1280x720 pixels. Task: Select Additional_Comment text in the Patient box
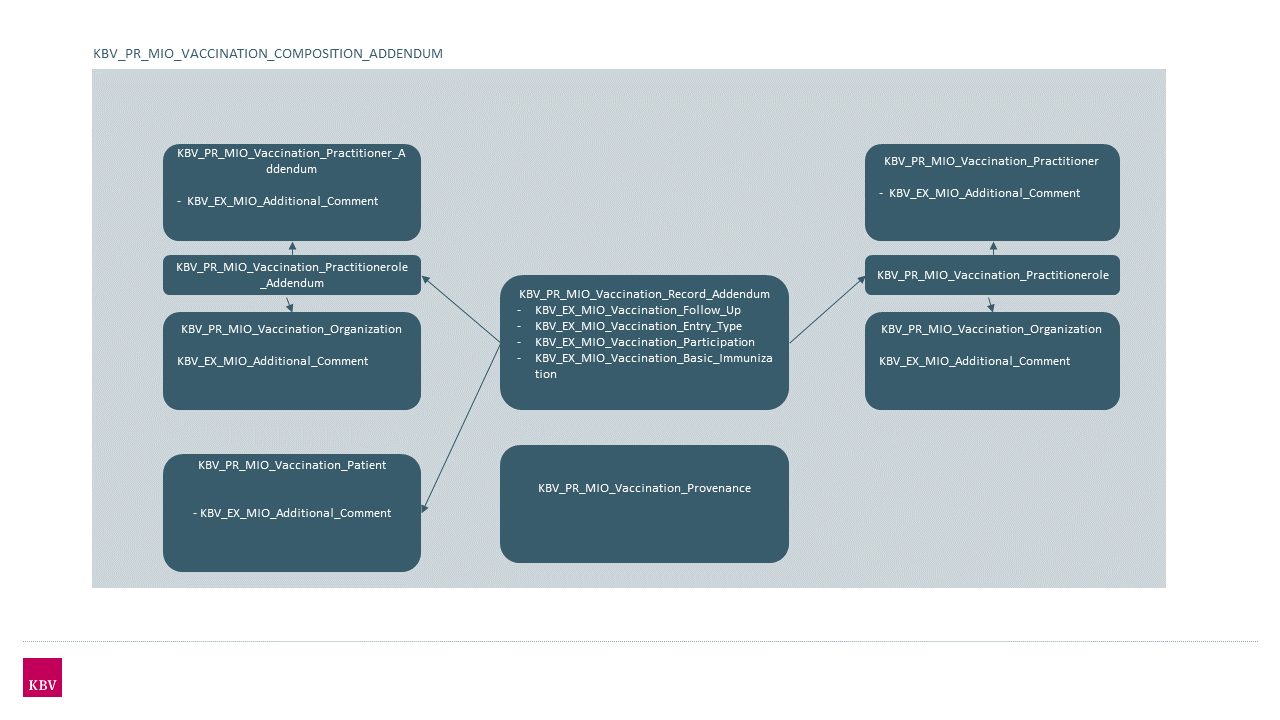click(295, 513)
